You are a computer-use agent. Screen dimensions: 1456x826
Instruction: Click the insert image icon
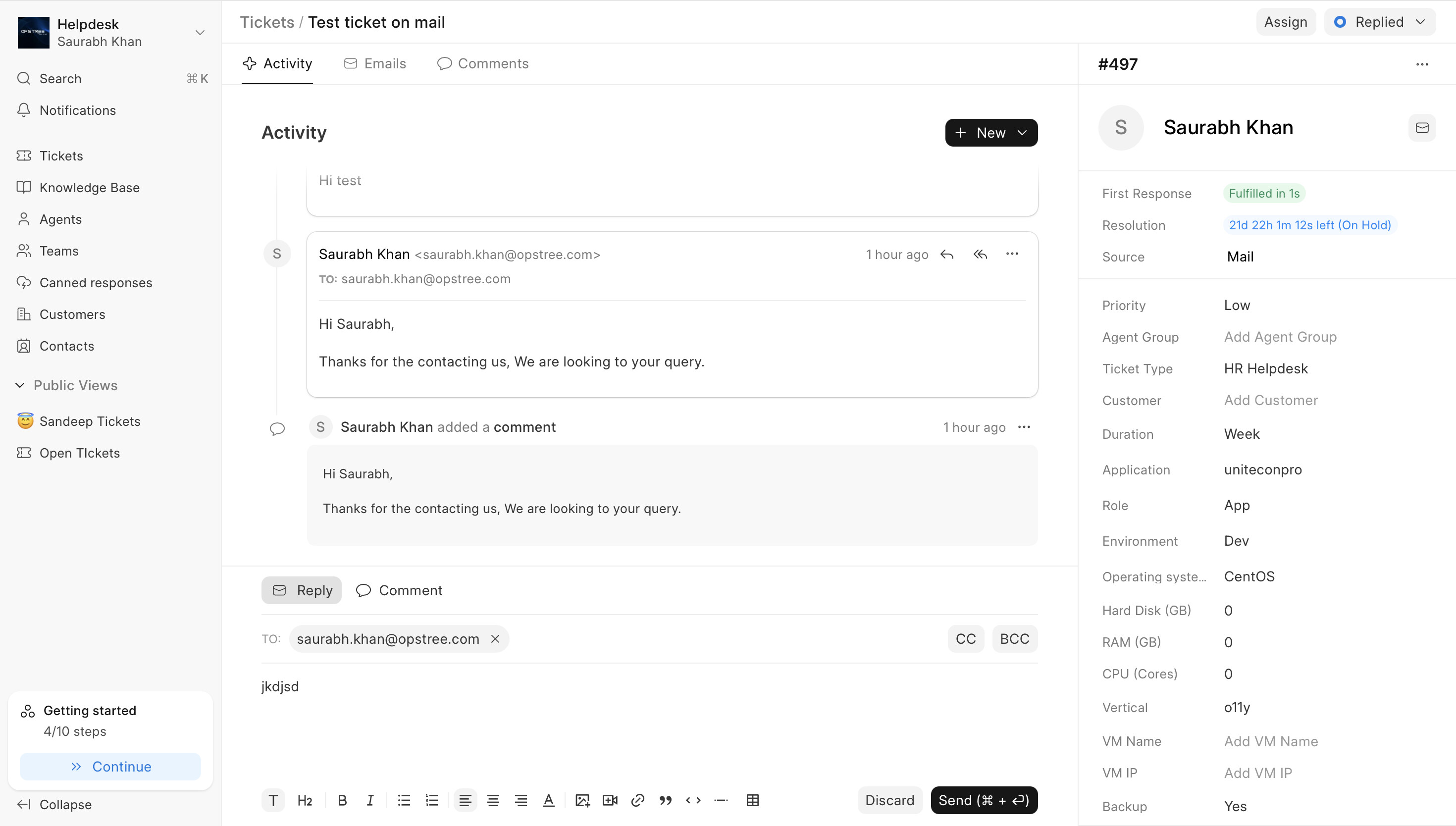pos(582,800)
